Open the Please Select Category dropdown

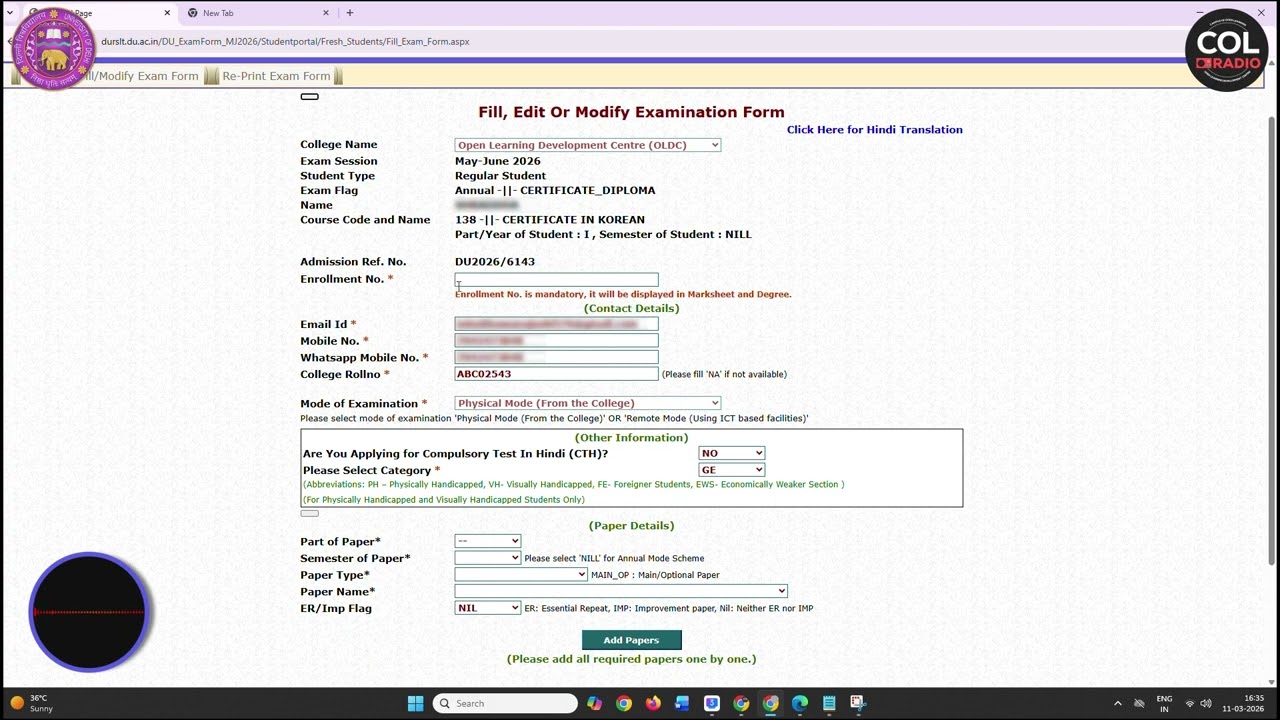[731, 470]
